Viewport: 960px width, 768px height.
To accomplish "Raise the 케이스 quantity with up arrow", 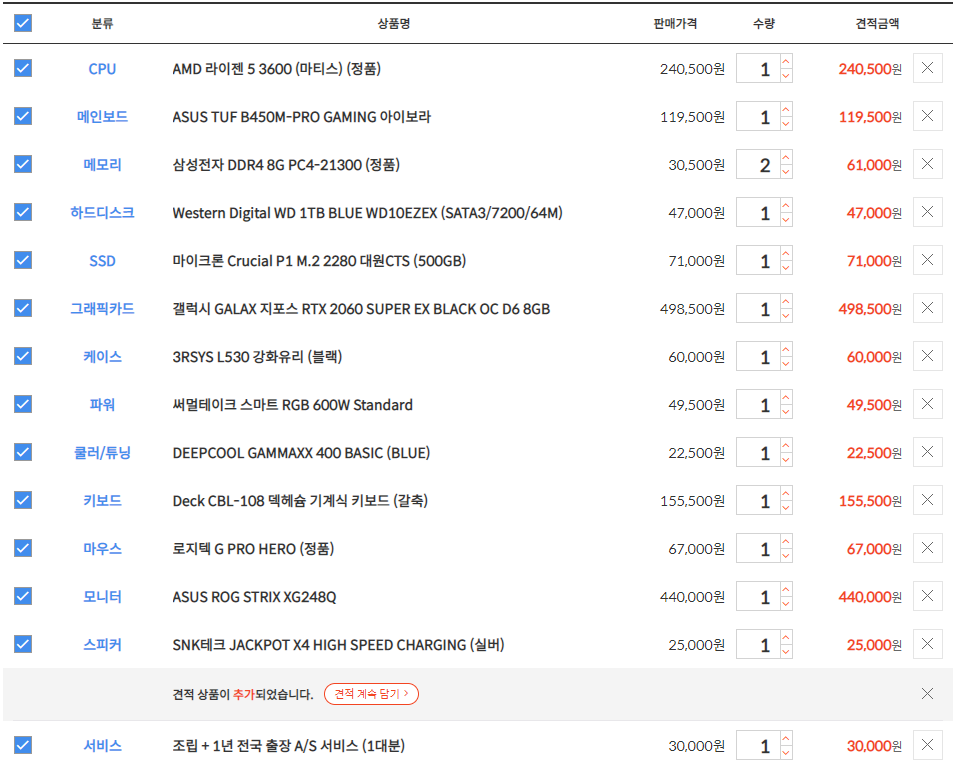I will tap(786, 349).
